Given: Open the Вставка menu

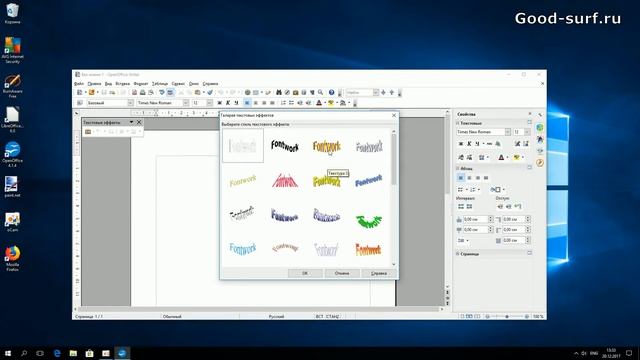Looking at the screenshot, I should click(x=122, y=84).
